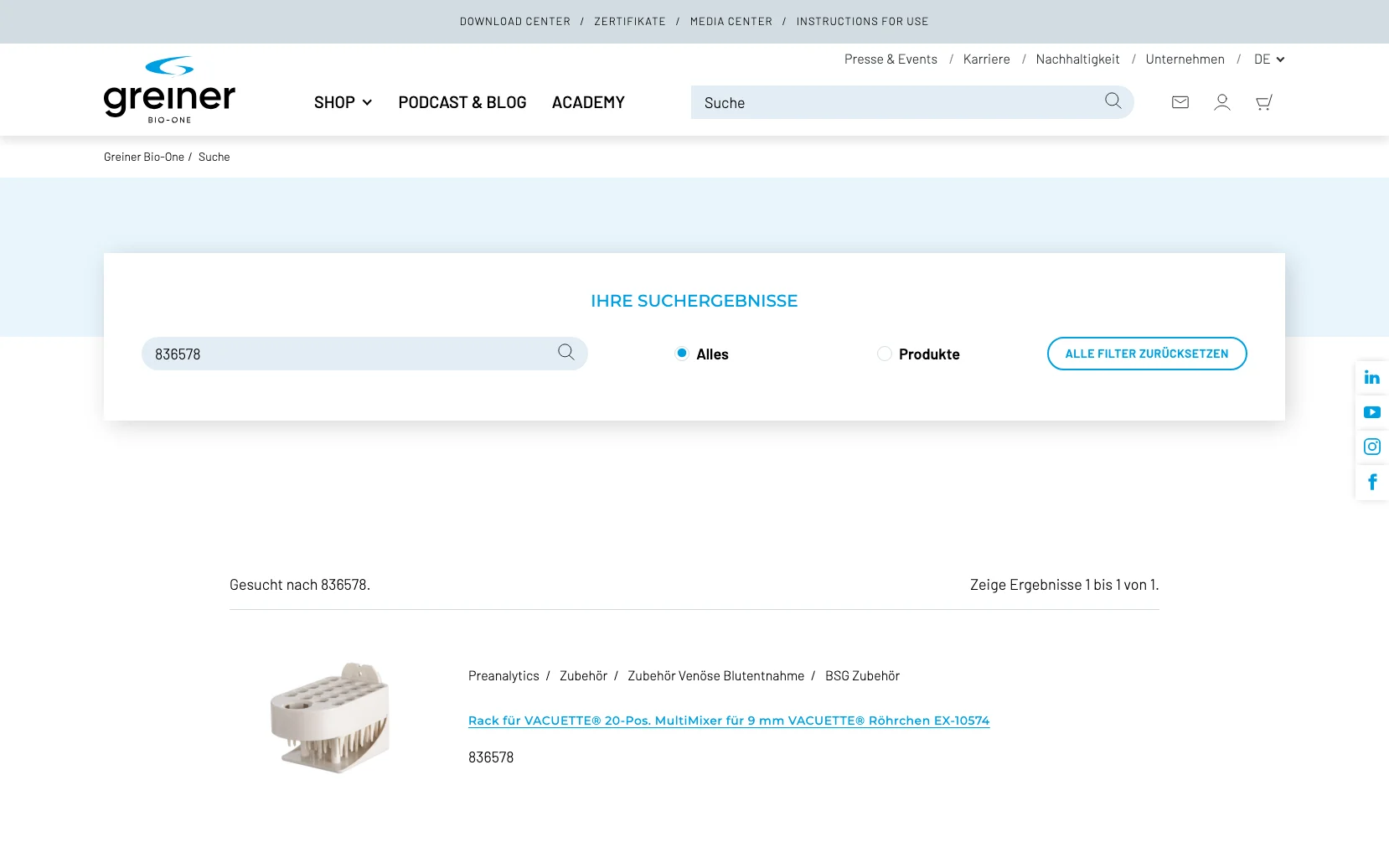Open PODCAST & BLOG menu item
The height and width of the screenshot is (868, 1389).
tap(462, 102)
